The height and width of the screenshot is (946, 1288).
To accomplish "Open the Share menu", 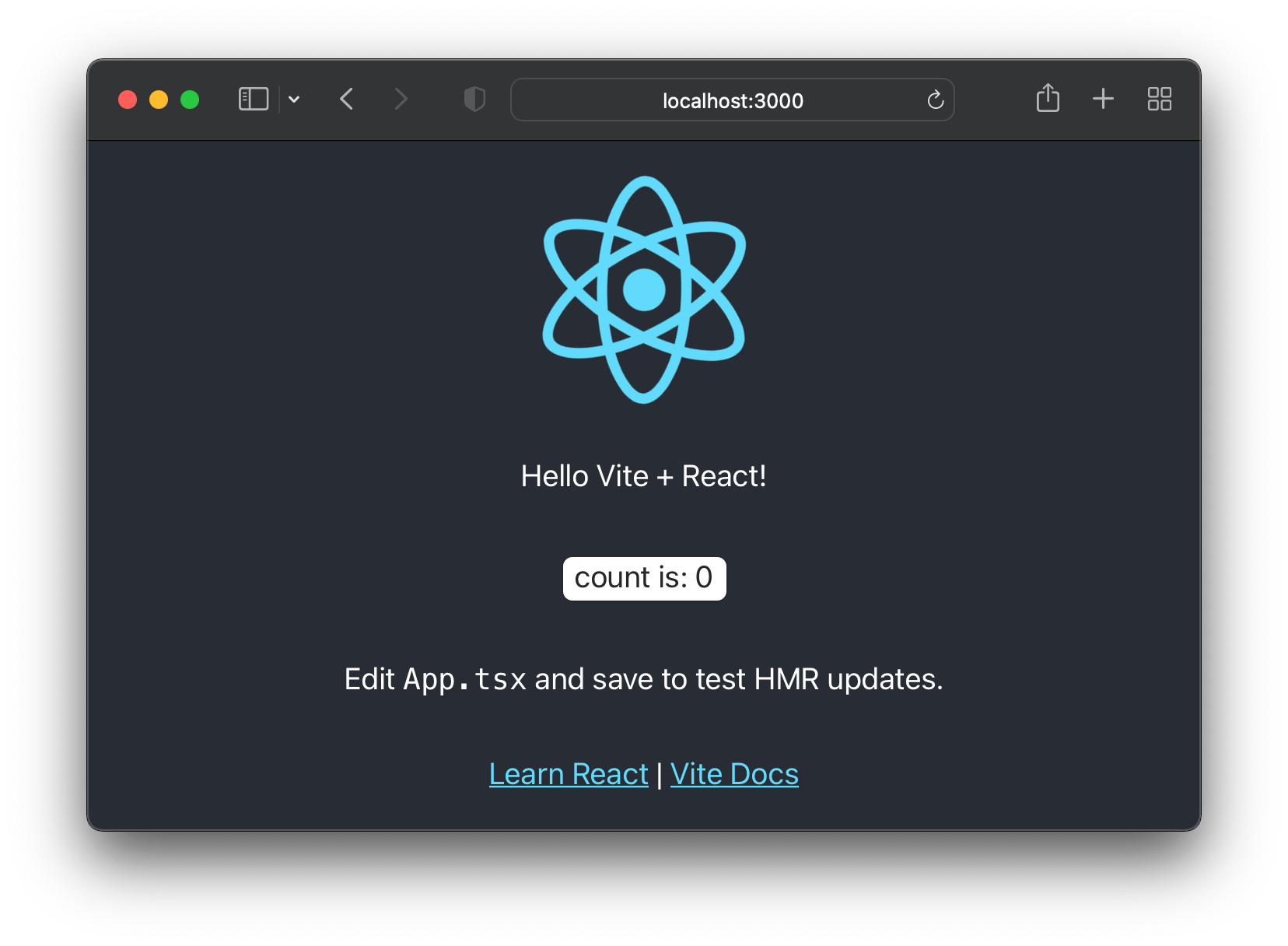I will pos(1048,98).
